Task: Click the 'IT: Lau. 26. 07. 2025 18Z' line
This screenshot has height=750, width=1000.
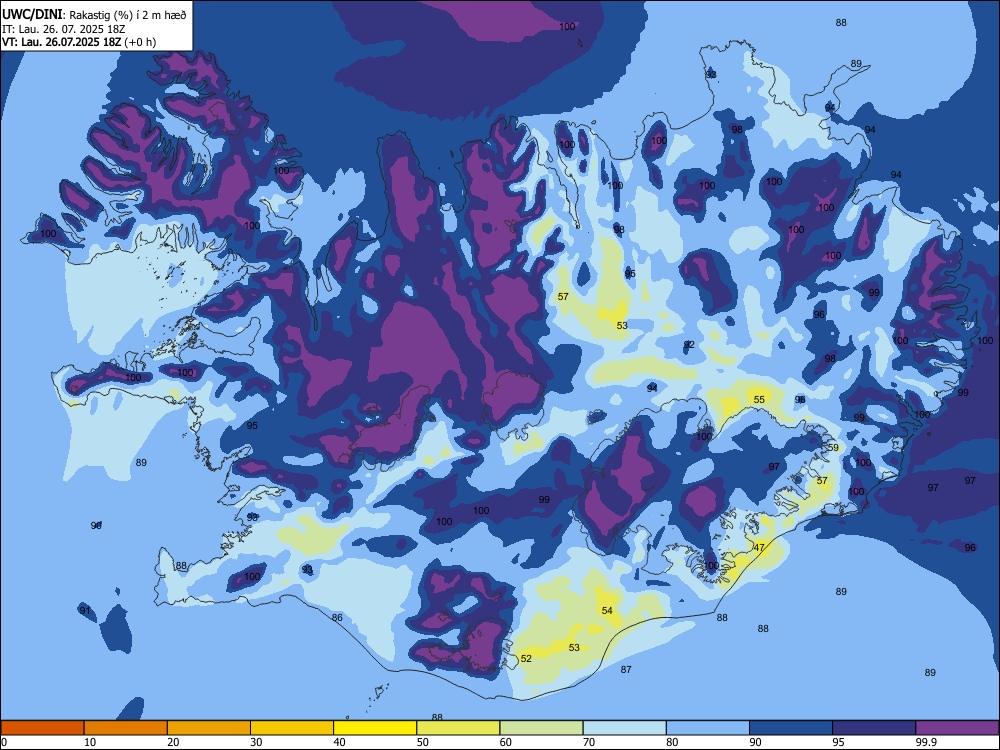Action: (63, 29)
